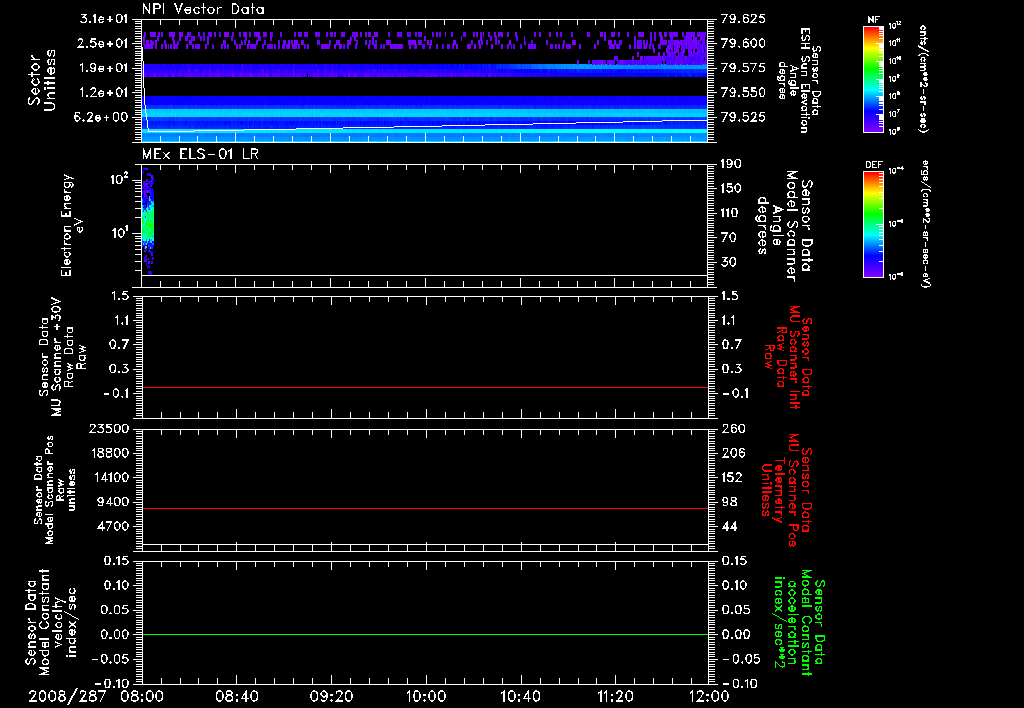Click the 'cnts/(cm**2-sr-sec)' colorbar unit label
This screenshot has width=1024, height=708.
(923, 79)
